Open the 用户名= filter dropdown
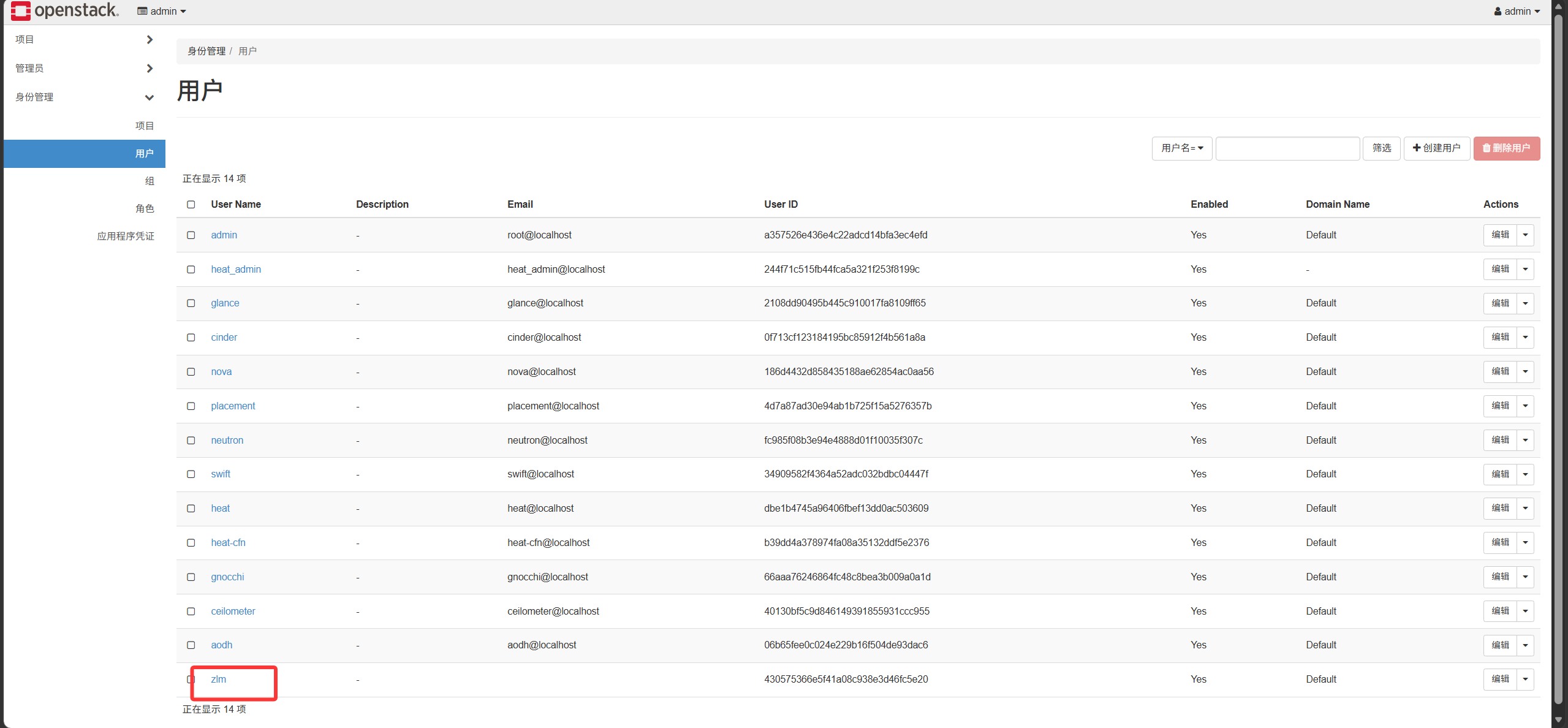Viewport: 1568px width, 728px height. tap(1182, 148)
